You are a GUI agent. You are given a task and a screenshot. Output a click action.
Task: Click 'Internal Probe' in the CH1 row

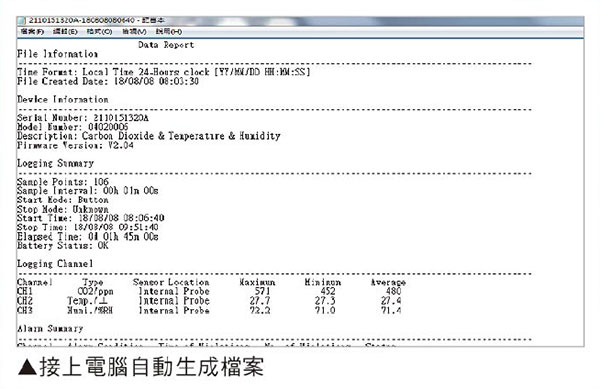174,291
